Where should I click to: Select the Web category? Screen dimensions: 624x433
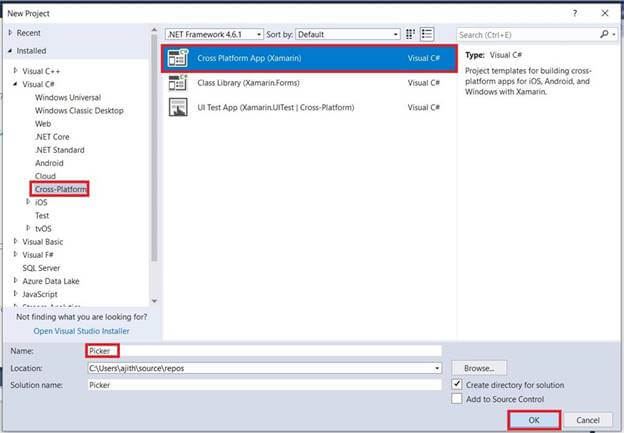point(43,124)
